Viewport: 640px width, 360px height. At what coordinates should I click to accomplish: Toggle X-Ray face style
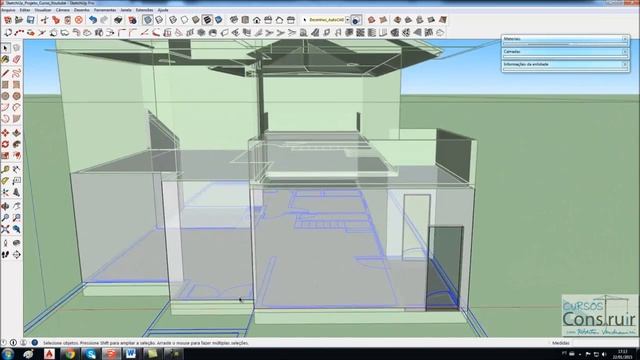coord(148,20)
